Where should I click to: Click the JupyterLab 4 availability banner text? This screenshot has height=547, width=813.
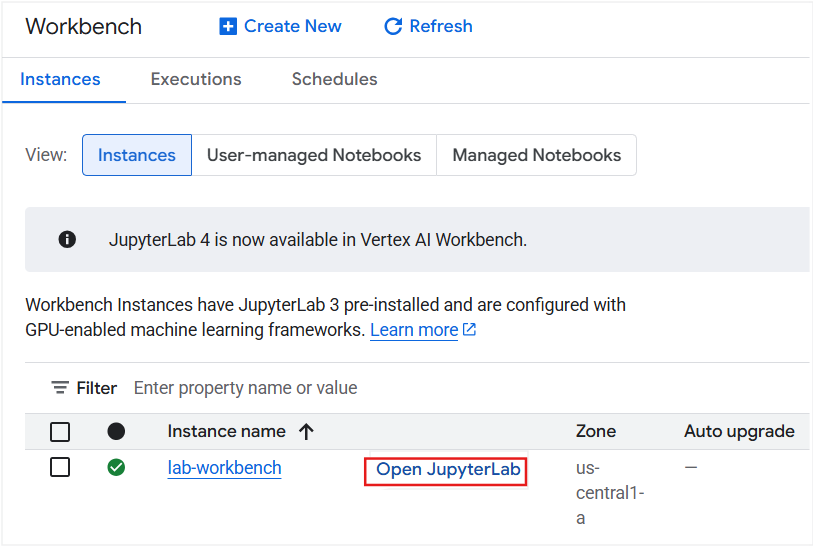(x=318, y=240)
